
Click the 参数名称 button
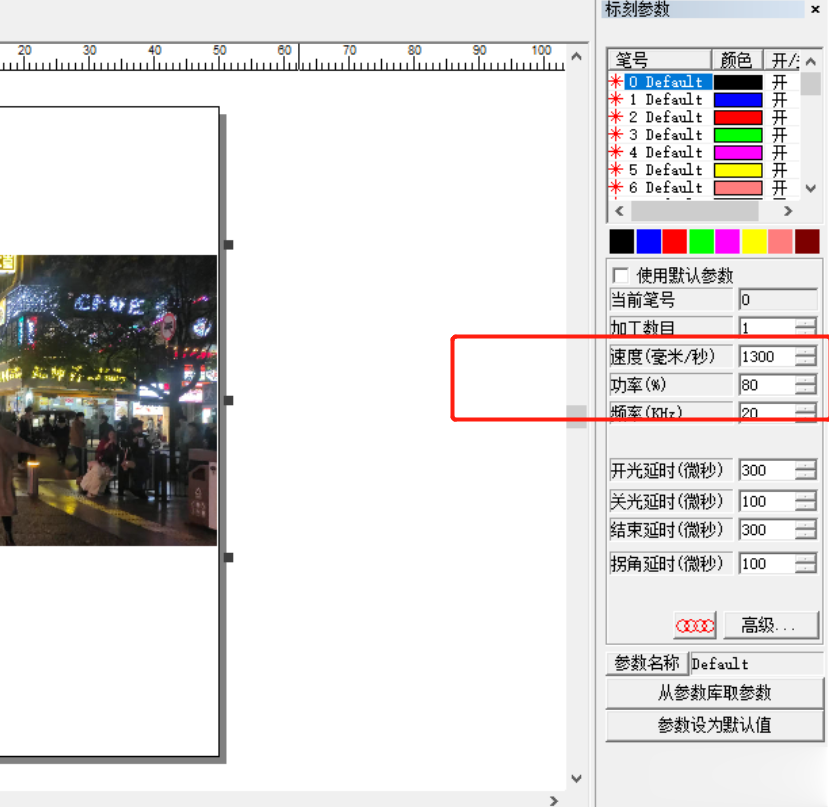[x=646, y=663]
